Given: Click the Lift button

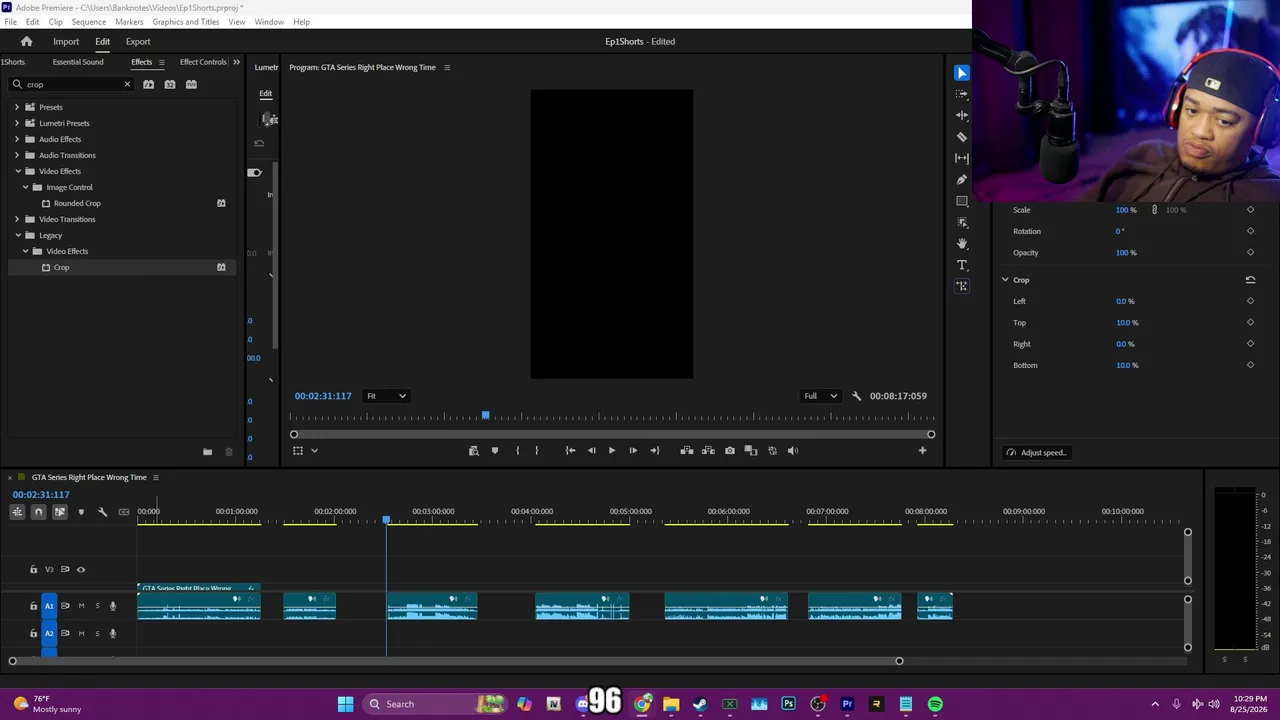Looking at the screenshot, I should click(x=687, y=451).
